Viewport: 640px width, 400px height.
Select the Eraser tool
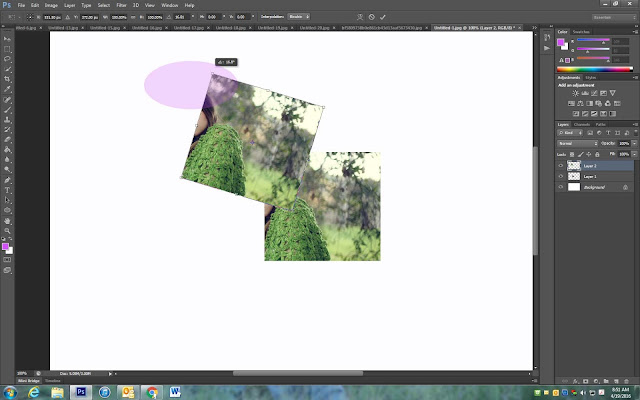[7, 140]
